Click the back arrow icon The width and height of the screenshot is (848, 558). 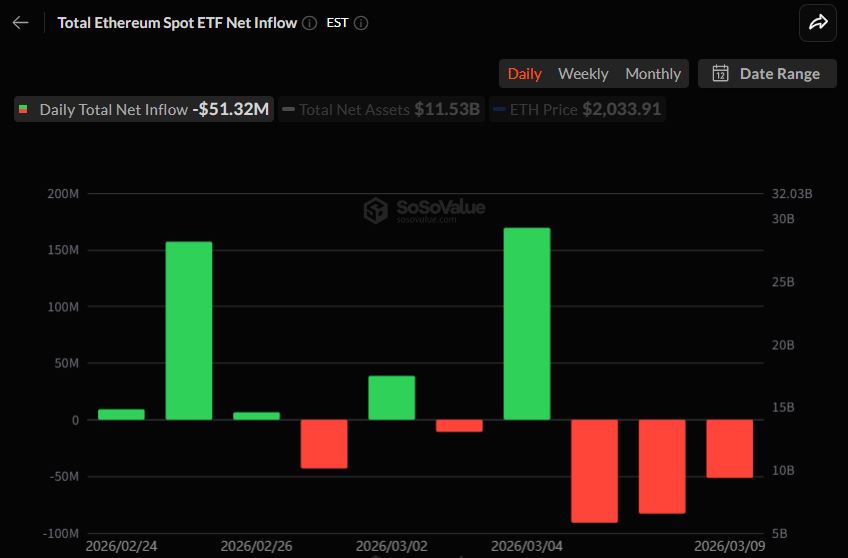[x=20, y=23]
